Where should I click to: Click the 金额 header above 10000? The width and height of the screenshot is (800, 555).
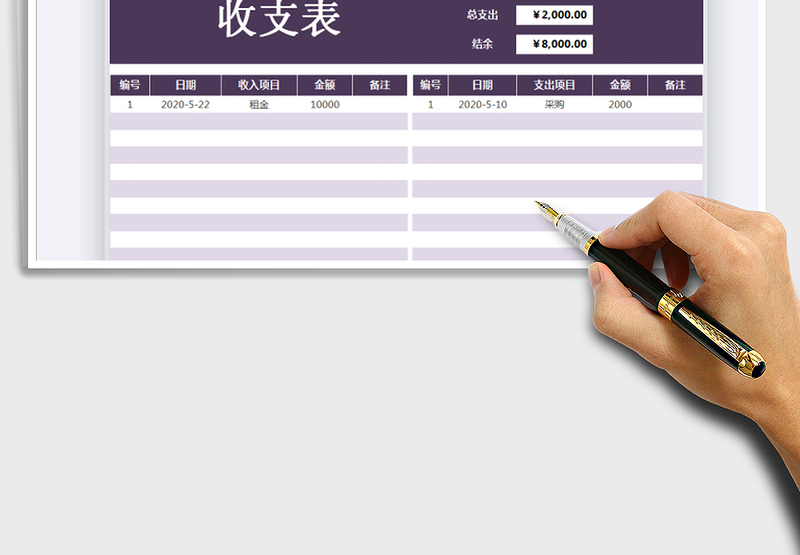pos(325,85)
